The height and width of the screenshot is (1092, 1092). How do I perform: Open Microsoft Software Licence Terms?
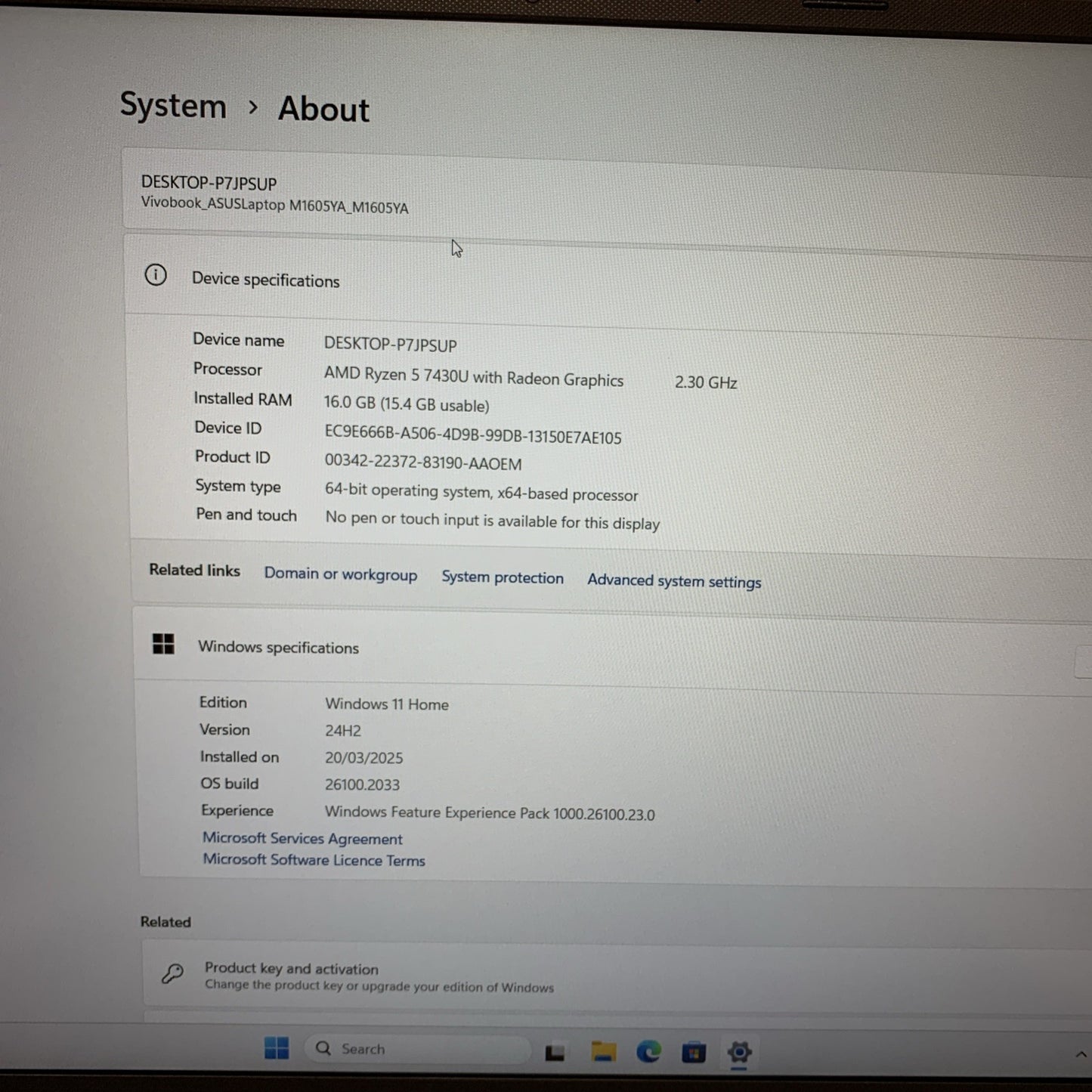point(314,860)
